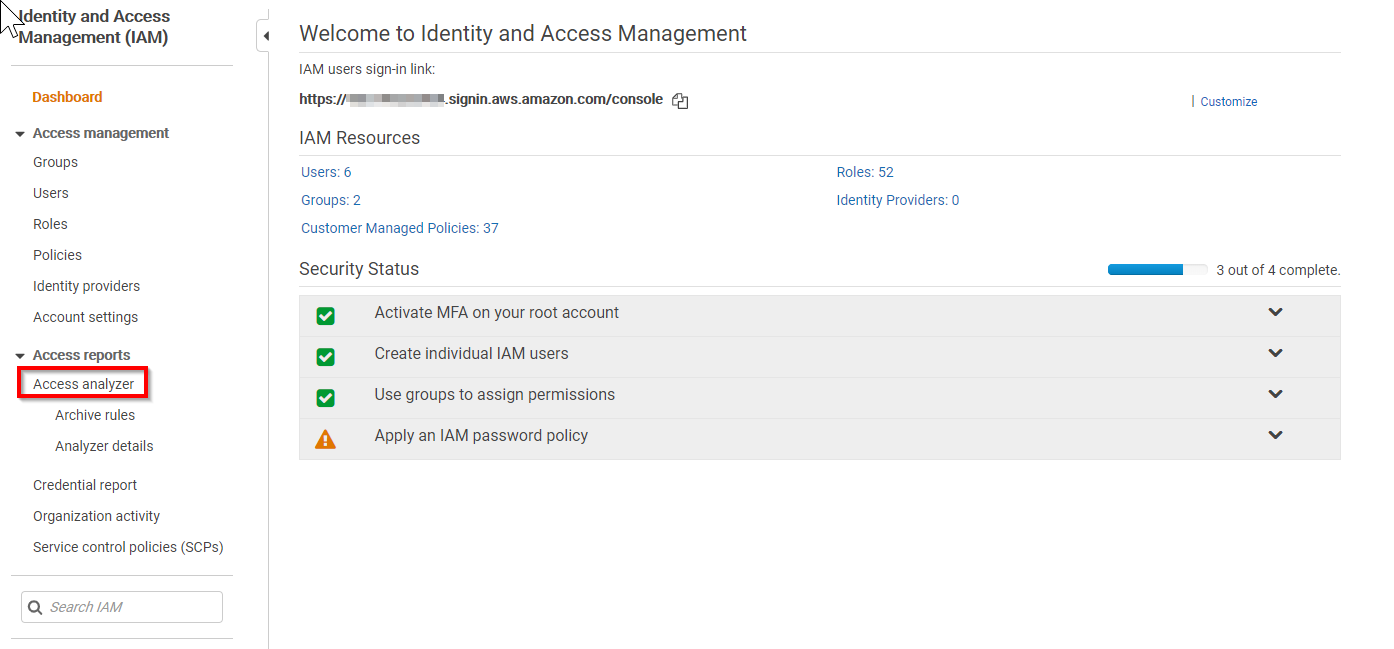The height and width of the screenshot is (649, 1394).
Task: Click the green check beside Use groups
Action: tap(325, 398)
